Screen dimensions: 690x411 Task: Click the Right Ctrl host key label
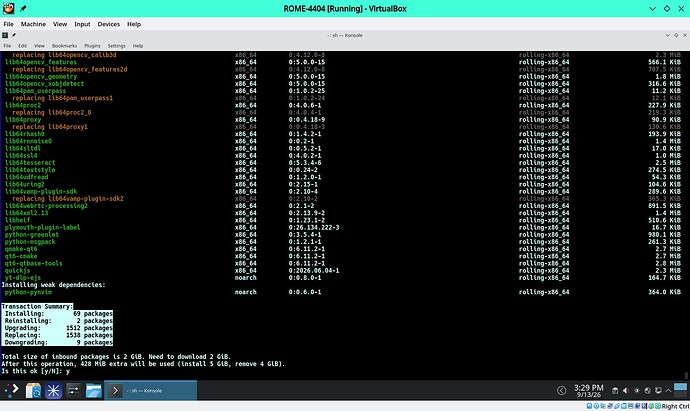(675, 406)
